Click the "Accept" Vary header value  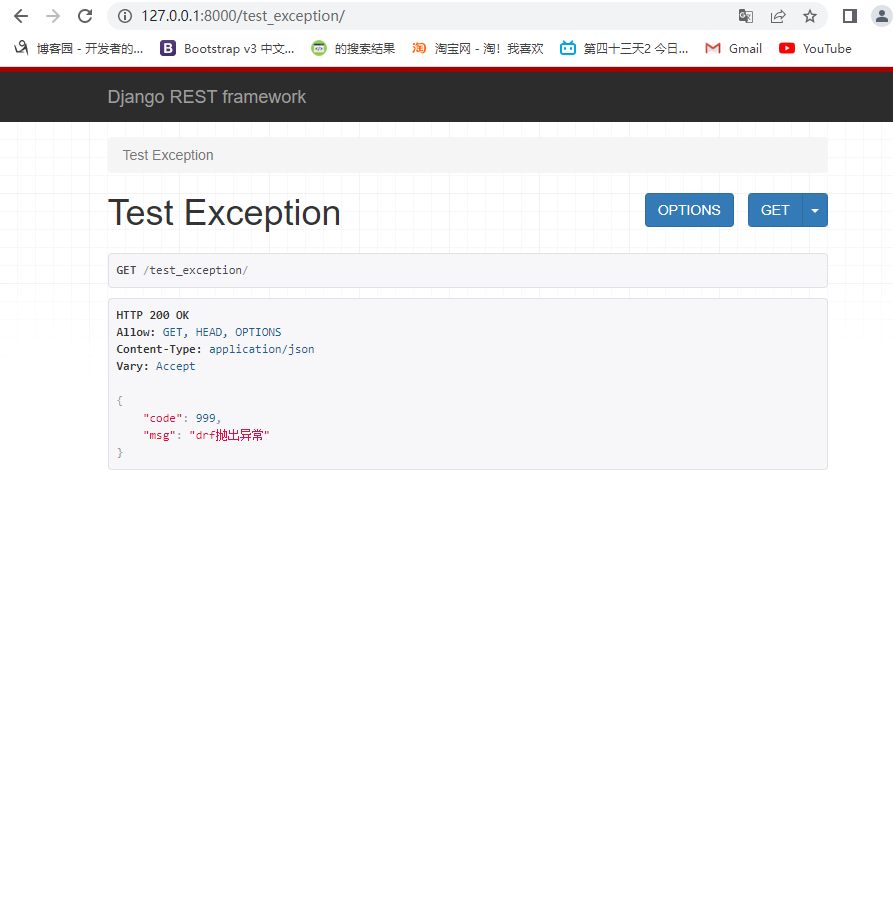175,366
